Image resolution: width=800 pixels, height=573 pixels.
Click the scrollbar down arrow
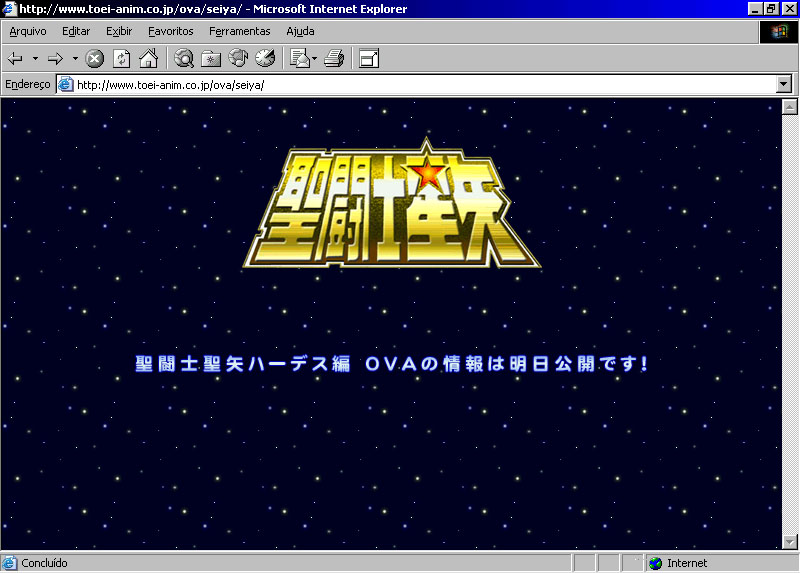point(789,541)
